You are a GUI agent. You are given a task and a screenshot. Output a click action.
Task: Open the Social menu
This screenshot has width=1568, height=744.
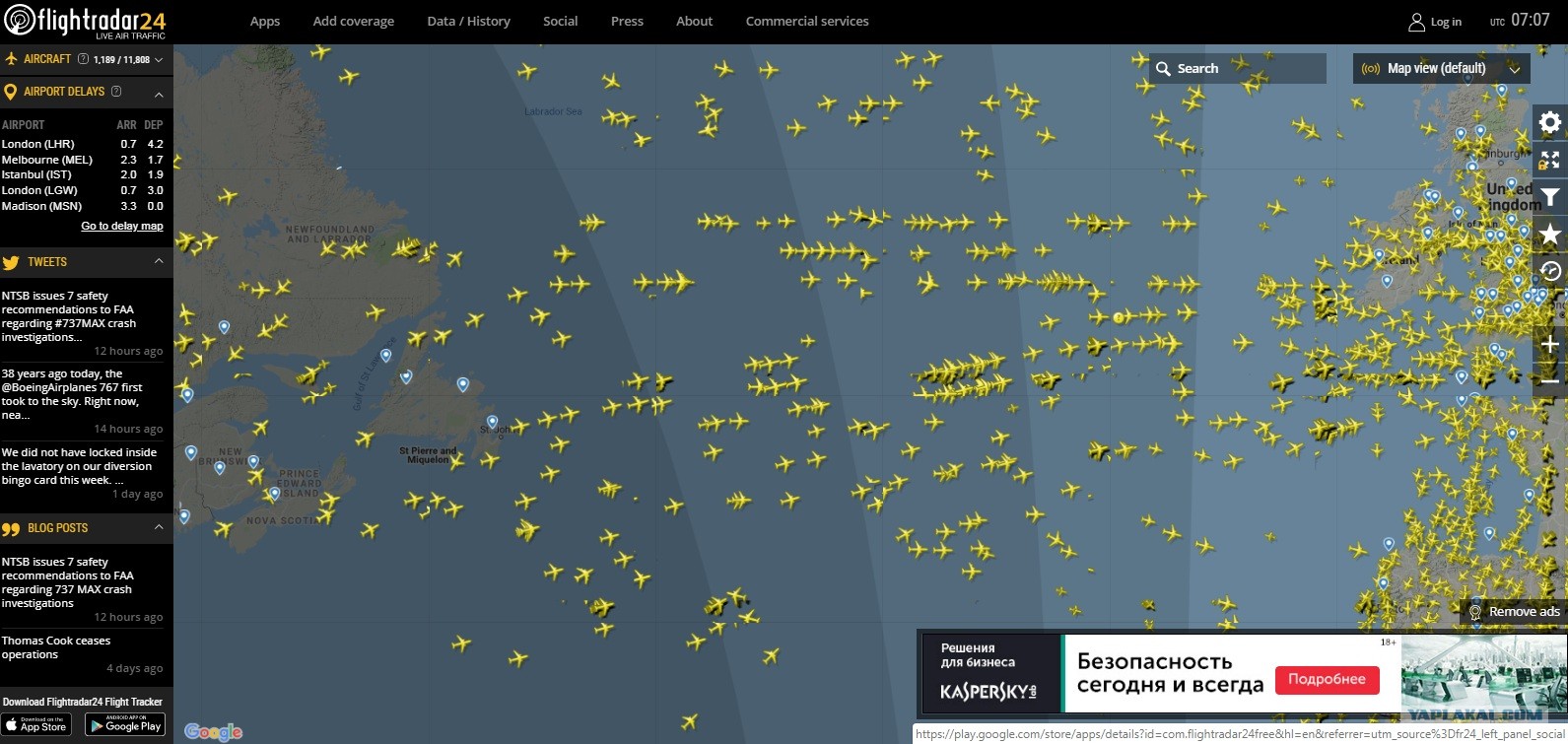[561, 22]
